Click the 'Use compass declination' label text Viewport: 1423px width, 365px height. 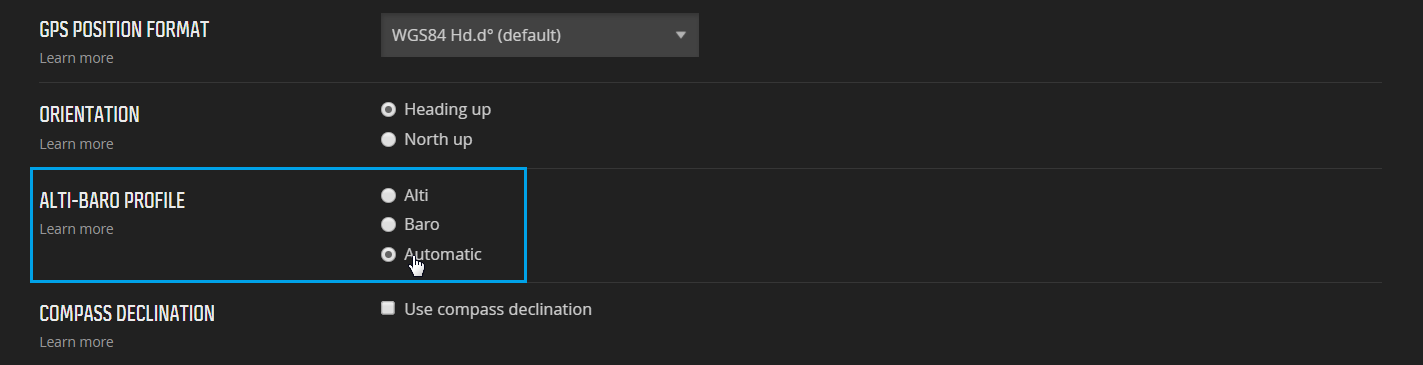[498, 309]
